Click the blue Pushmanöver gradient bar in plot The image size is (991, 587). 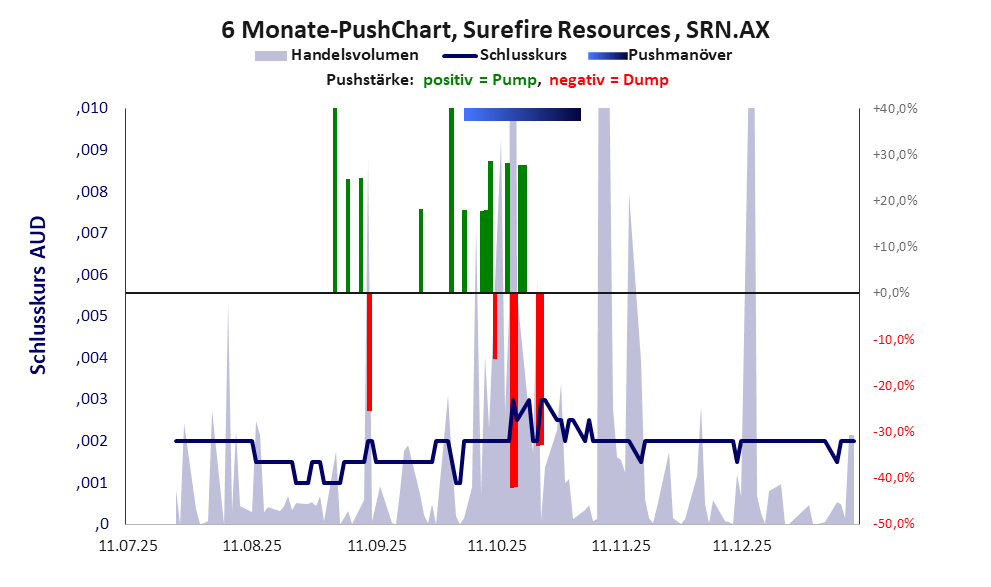[522, 115]
